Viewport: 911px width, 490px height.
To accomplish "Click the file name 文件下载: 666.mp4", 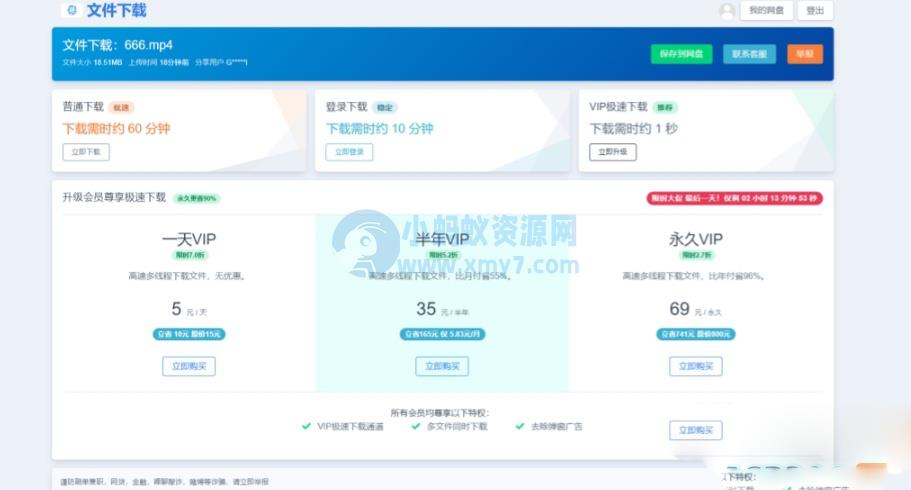I will [117, 45].
